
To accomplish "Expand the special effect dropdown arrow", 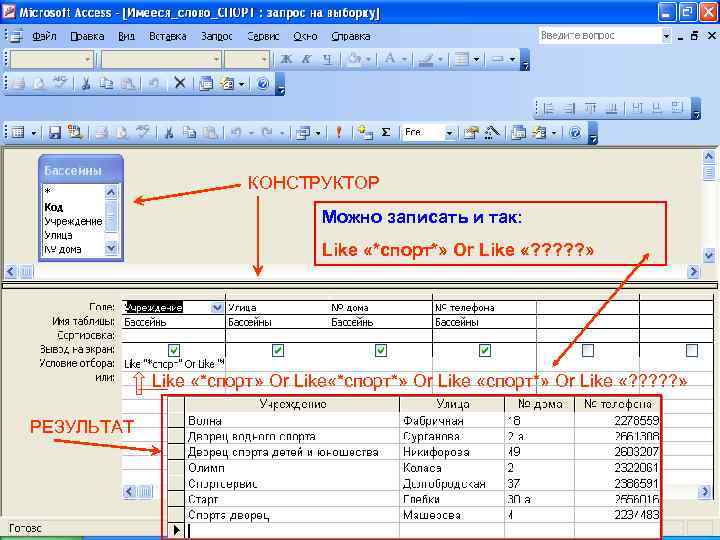I will (x=512, y=59).
